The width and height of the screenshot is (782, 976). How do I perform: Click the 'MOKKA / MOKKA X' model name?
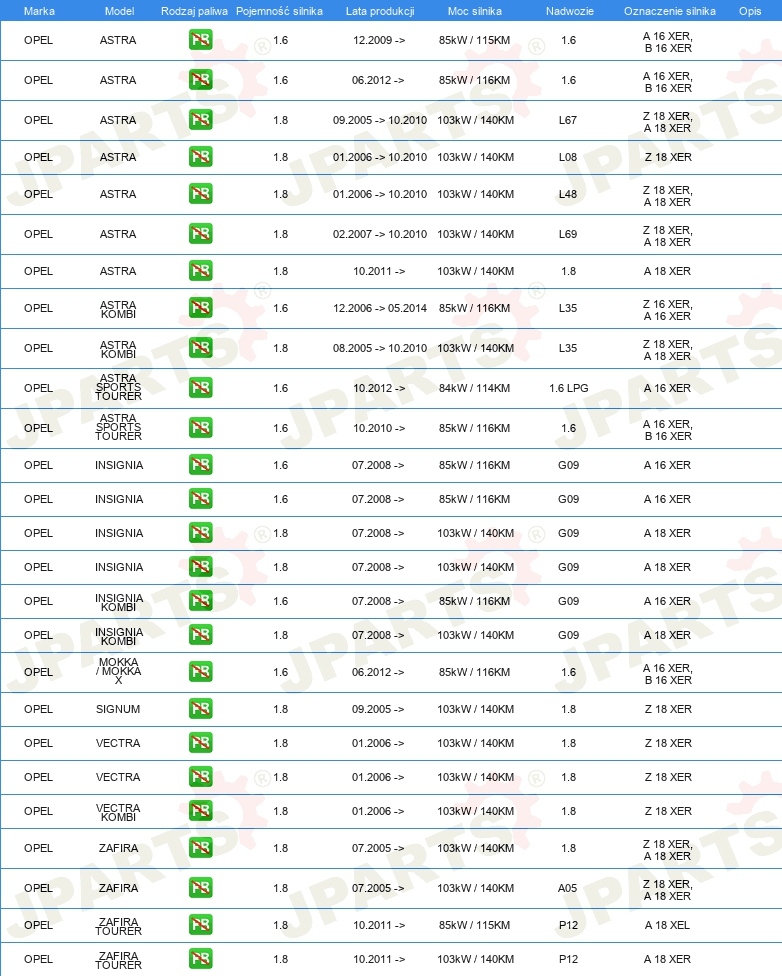pyautogui.click(x=118, y=671)
